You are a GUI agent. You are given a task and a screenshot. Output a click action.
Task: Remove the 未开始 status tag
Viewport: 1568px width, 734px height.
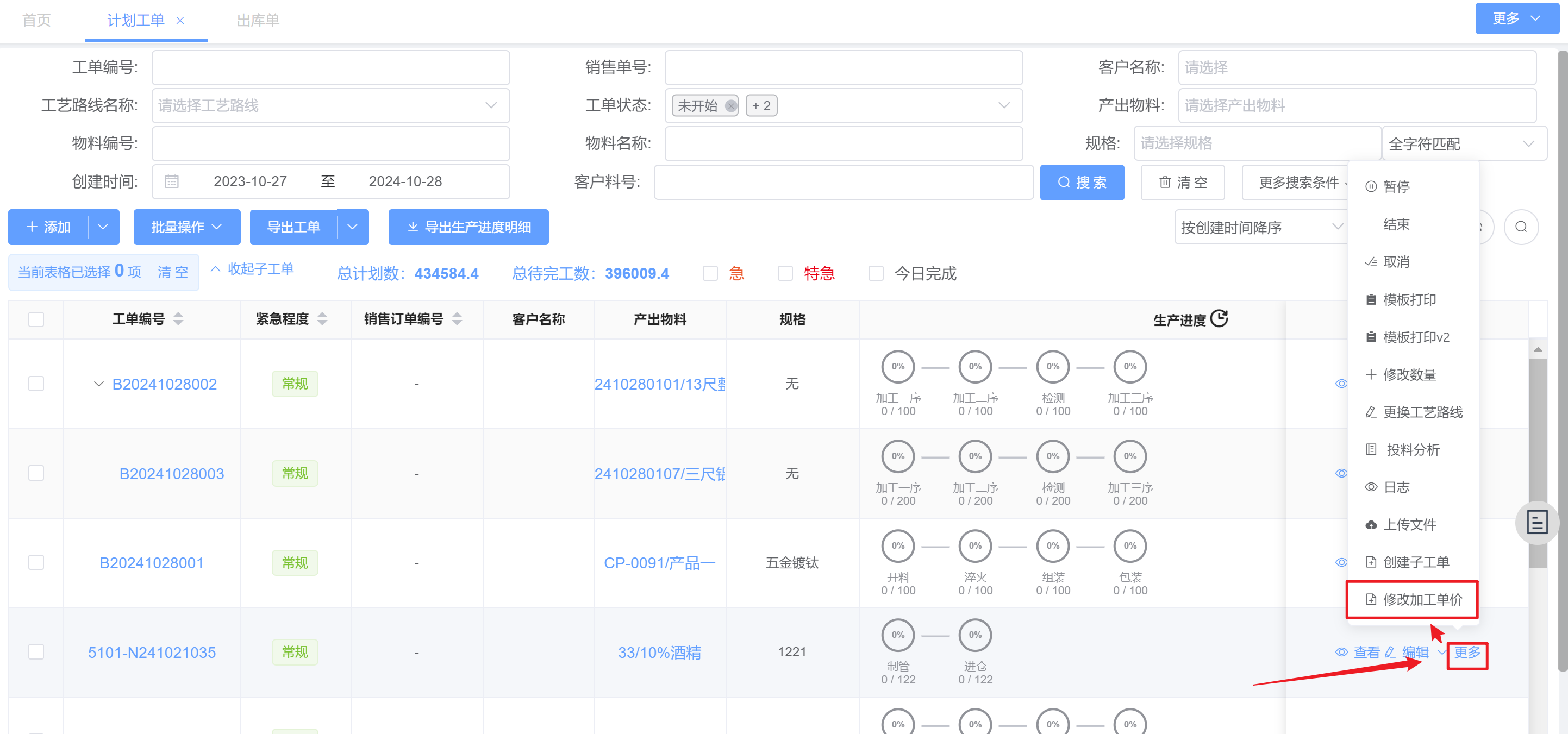(730, 106)
